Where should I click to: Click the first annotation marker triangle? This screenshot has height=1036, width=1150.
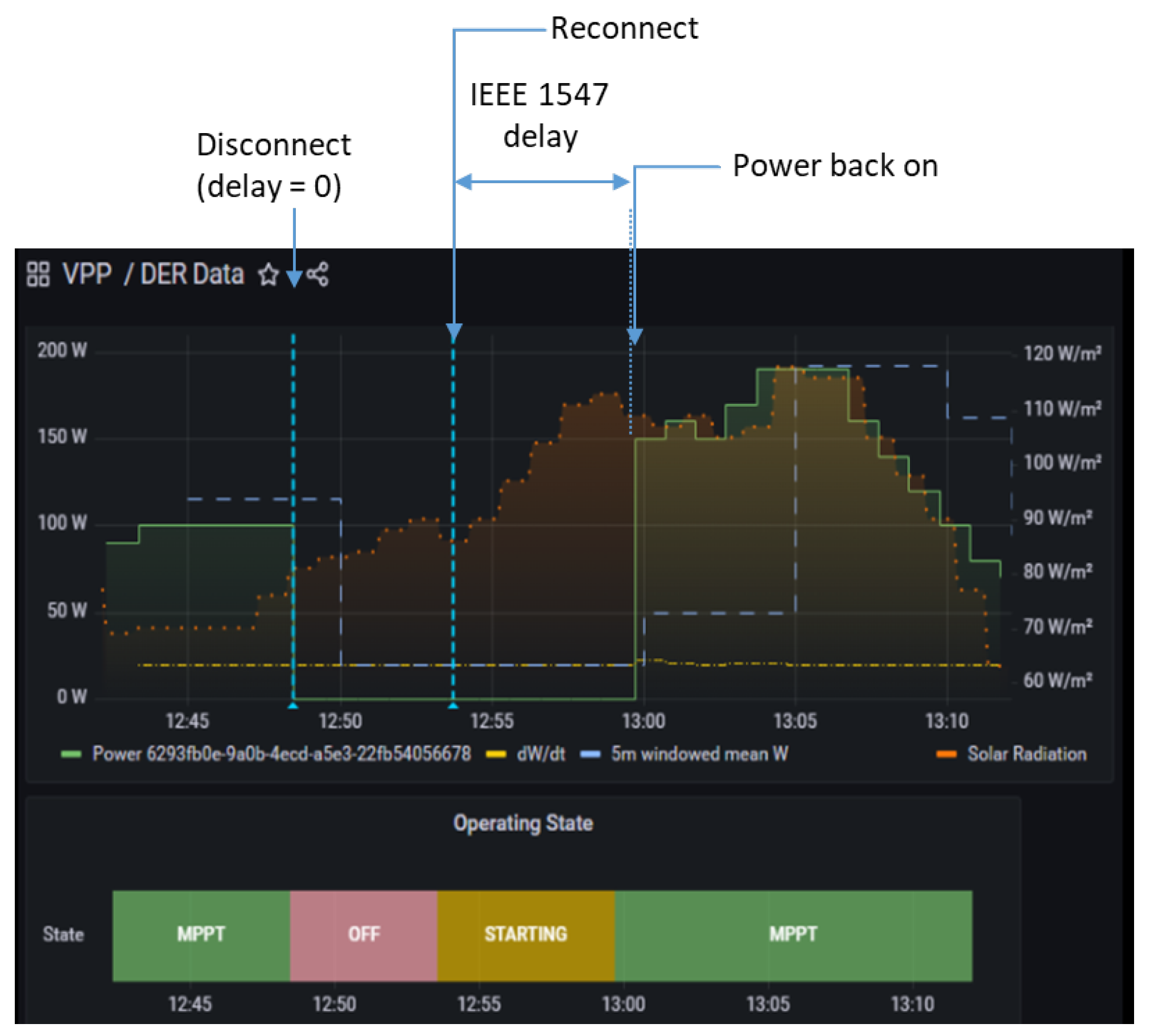click(293, 707)
